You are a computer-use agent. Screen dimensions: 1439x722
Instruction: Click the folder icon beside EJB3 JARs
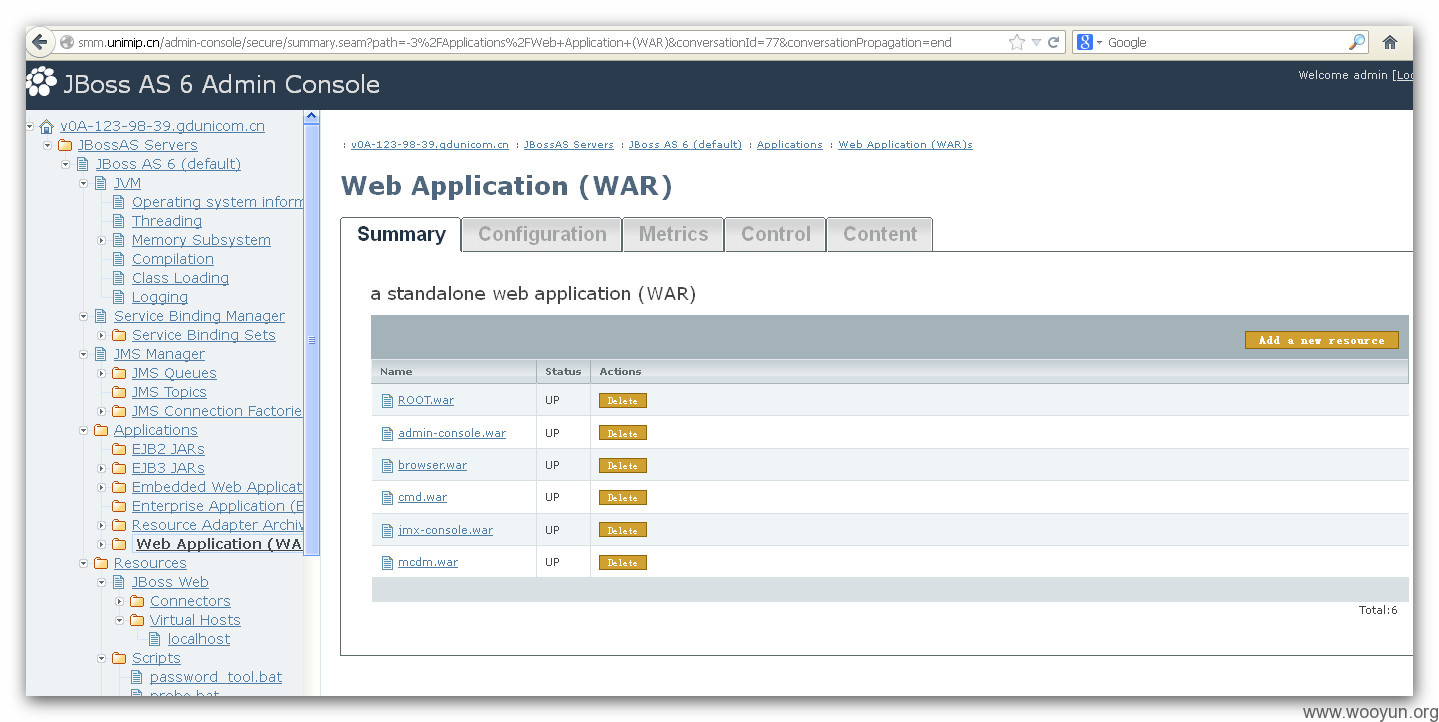pyautogui.click(x=119, y=468)
